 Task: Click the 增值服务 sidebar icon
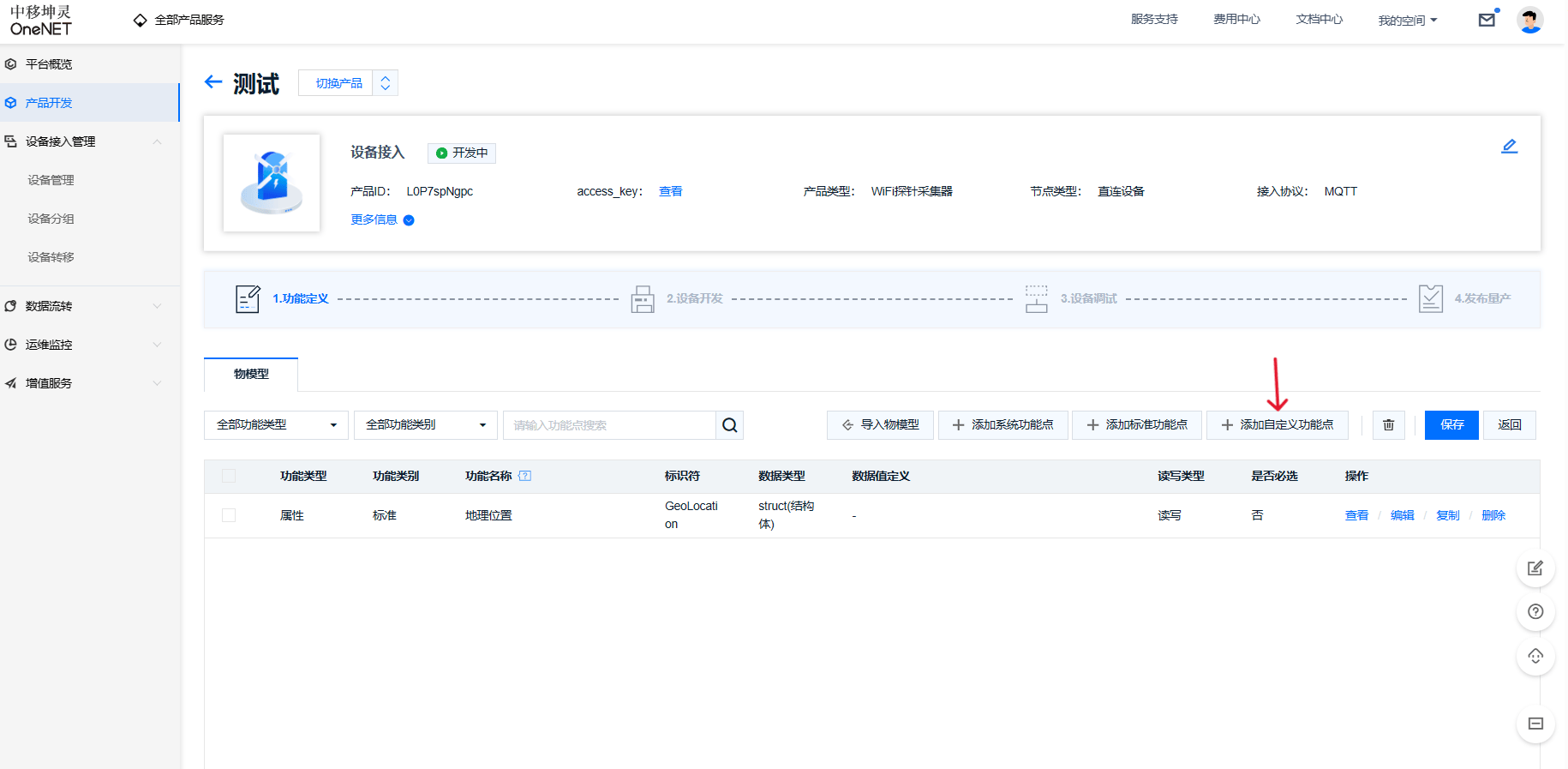[x=10, y=383]
